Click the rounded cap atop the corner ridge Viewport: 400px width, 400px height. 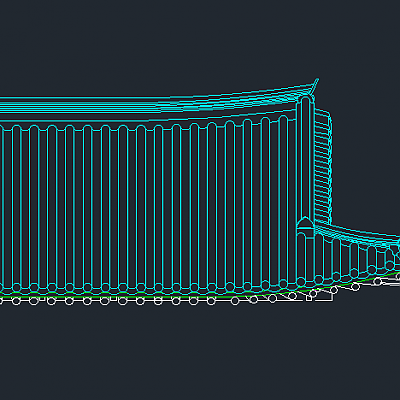click(306, 99)
